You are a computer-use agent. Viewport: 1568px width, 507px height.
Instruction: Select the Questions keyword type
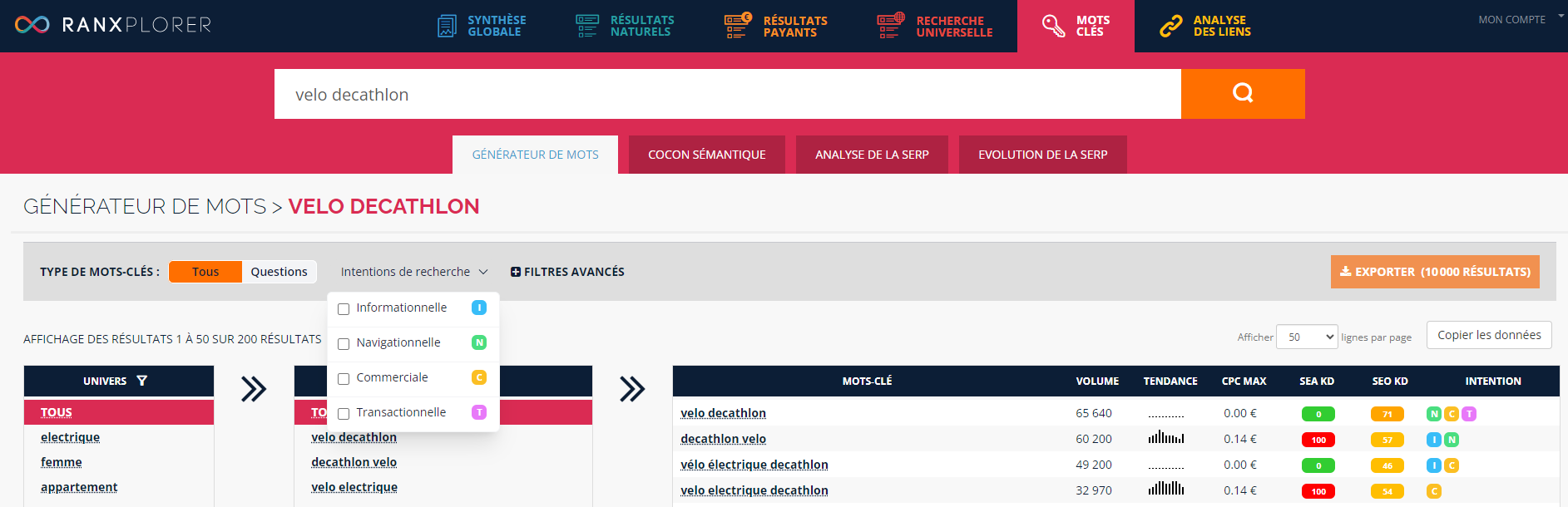(x=279, y=272)
